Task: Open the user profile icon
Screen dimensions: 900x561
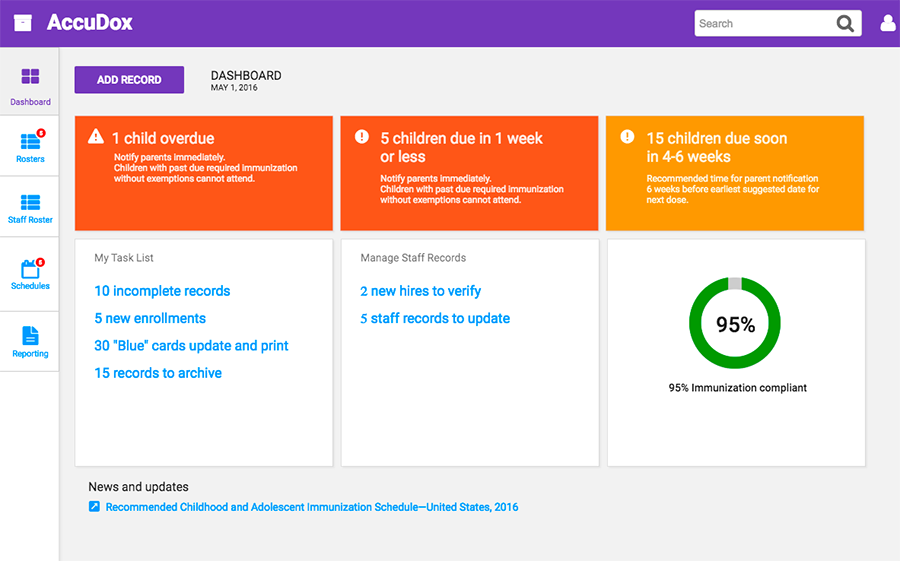Action: (x=887, y=24)
